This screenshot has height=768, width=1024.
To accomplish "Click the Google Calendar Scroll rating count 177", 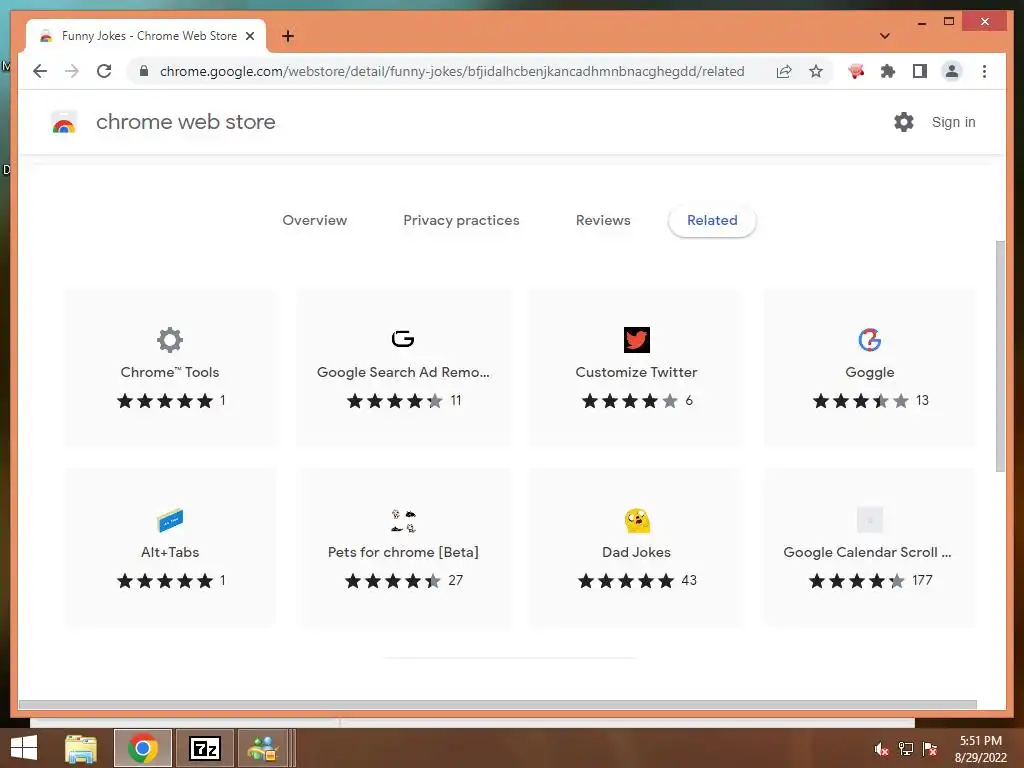I will click(x=922, y=581).
